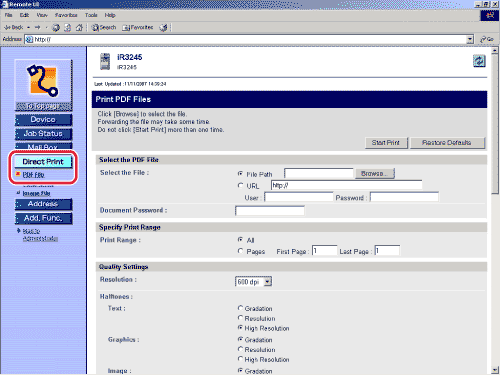Go back with the Back toolbar arrow
This screenshot has height=375, width=500.
[13, 27]
